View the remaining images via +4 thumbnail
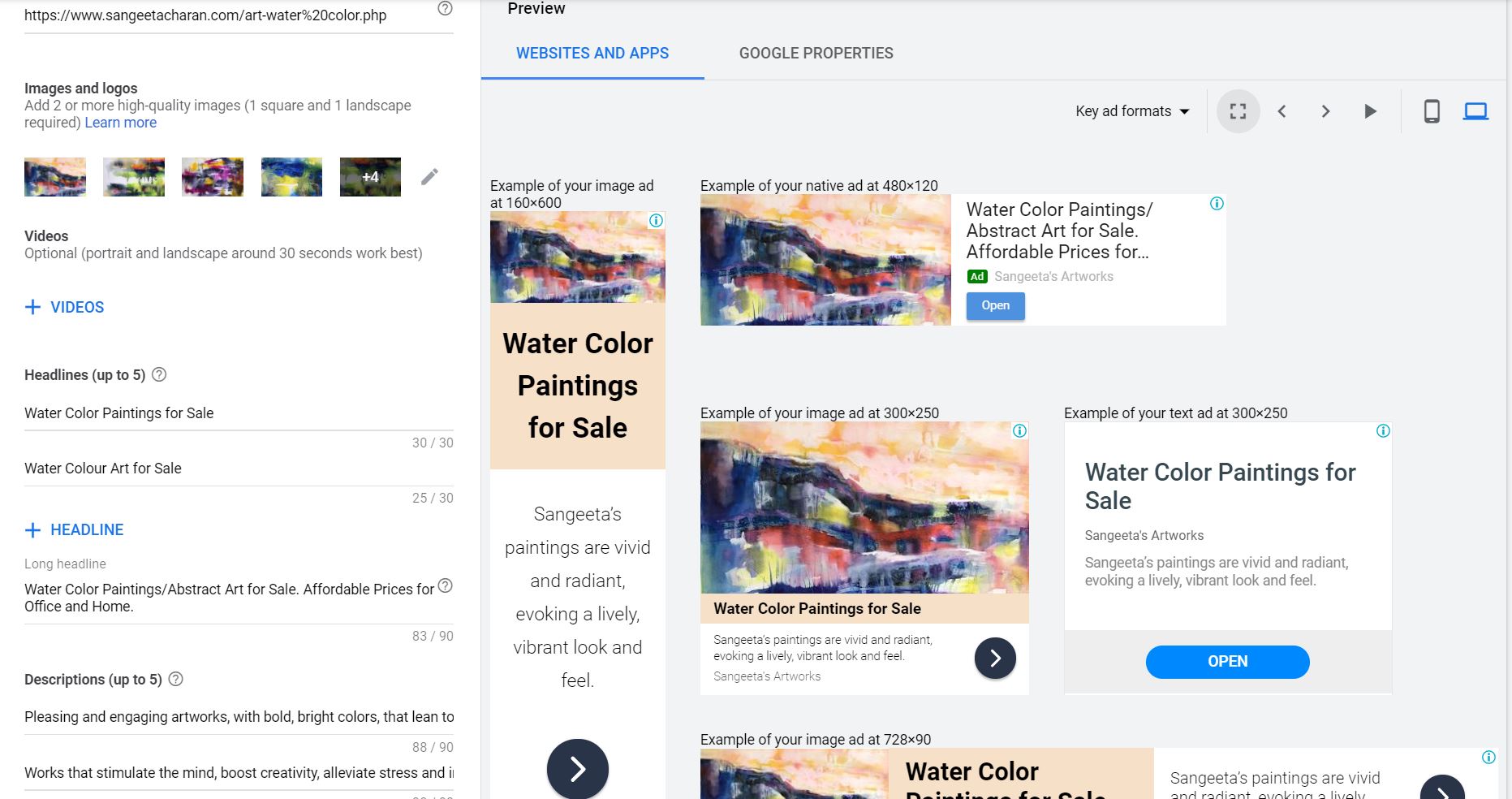 [370, 176]
